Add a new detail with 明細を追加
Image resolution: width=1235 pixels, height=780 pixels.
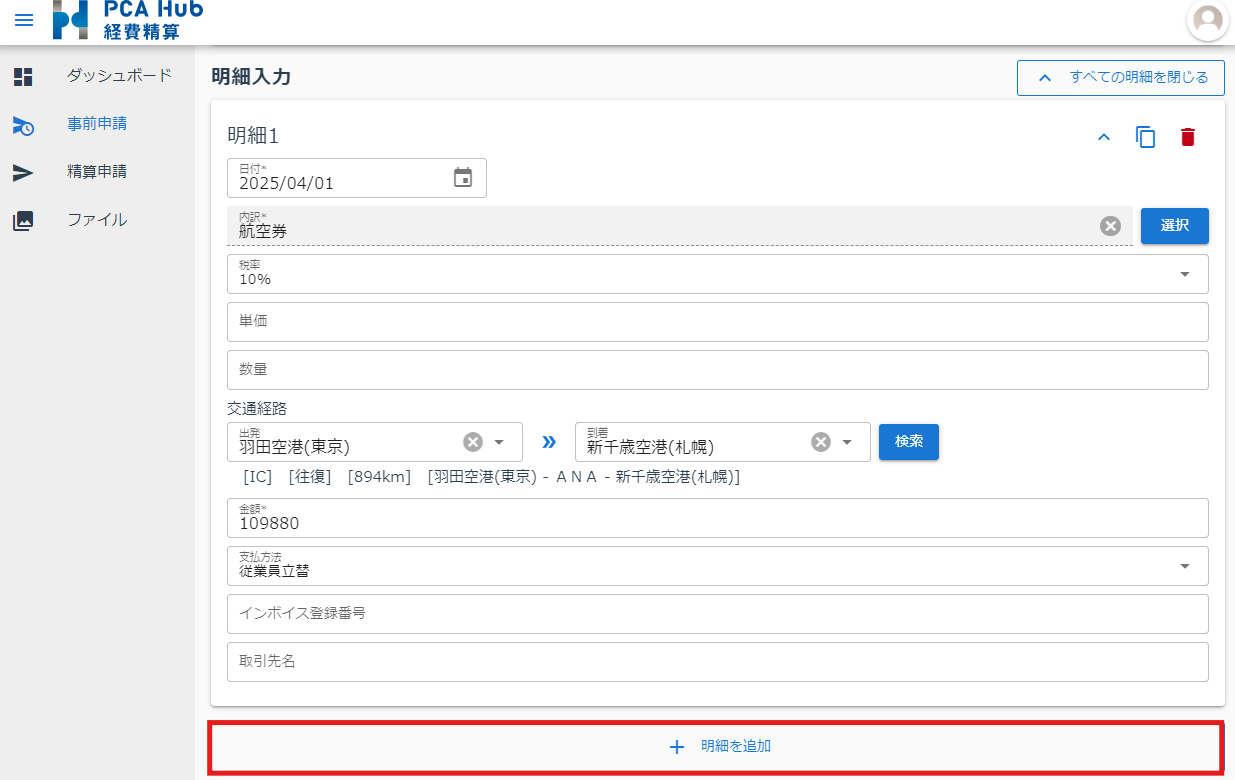(x=716, y=747)
